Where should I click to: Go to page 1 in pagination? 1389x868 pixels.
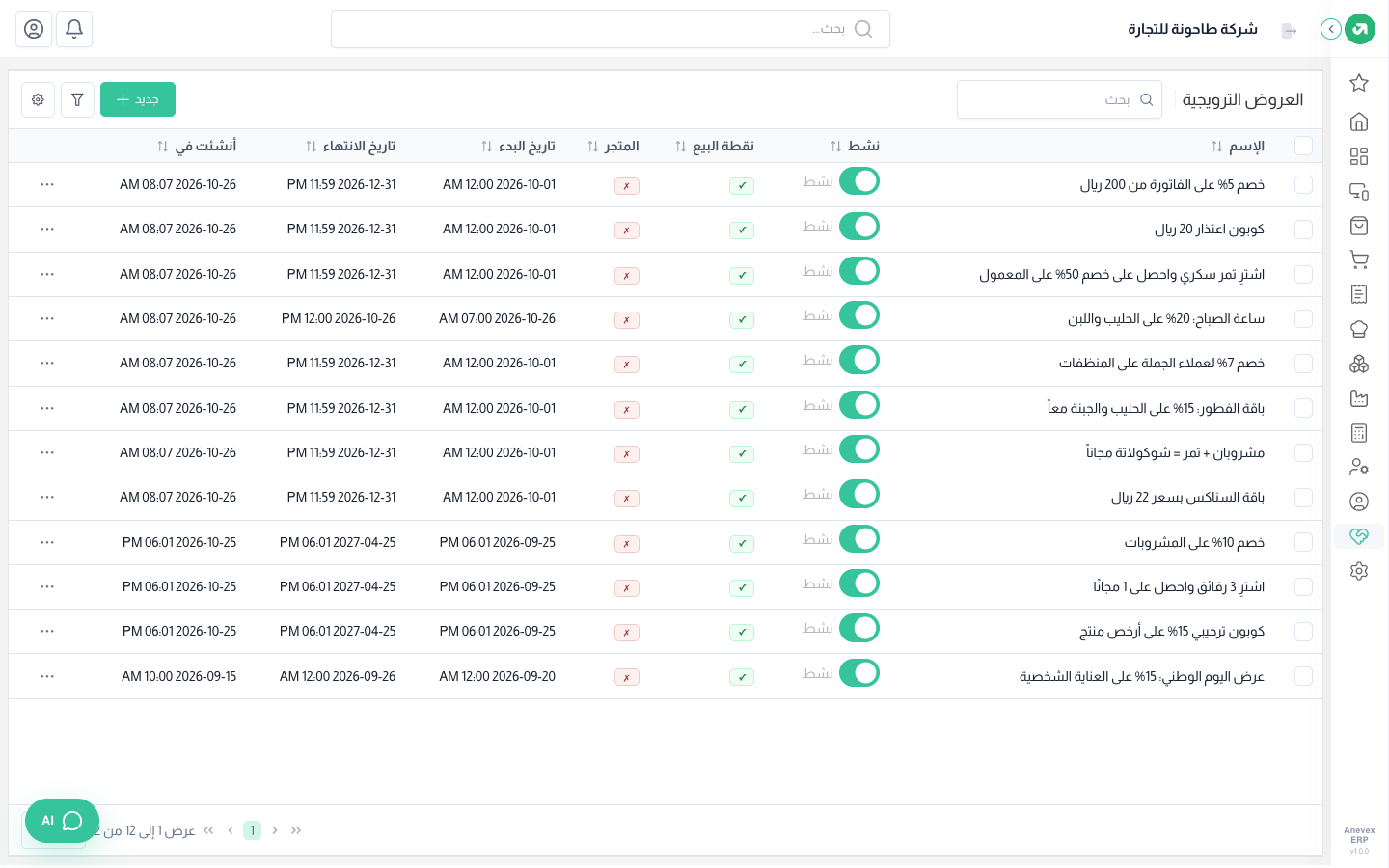point(252,830)
